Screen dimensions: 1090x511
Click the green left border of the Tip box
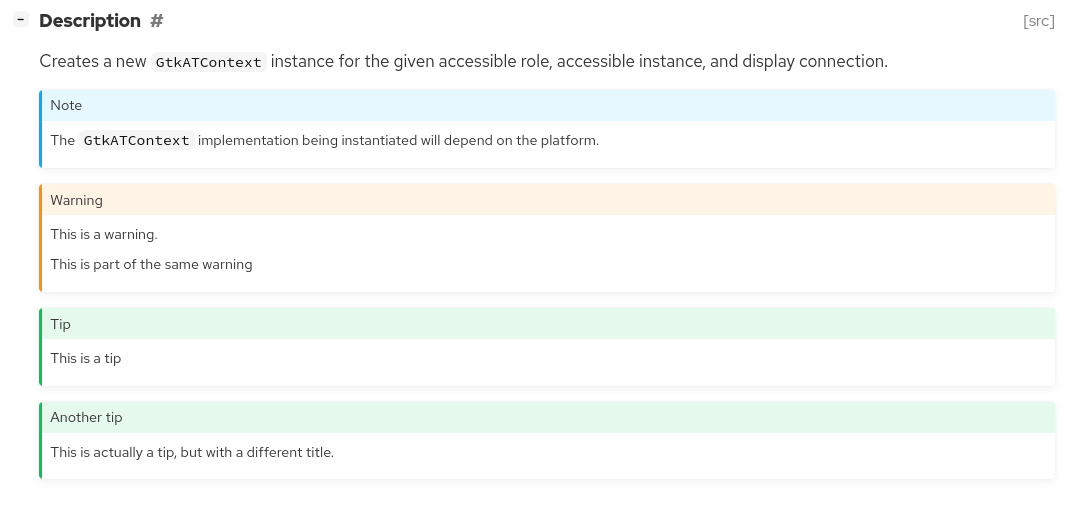pyautogui.click(x=41, y=346)
